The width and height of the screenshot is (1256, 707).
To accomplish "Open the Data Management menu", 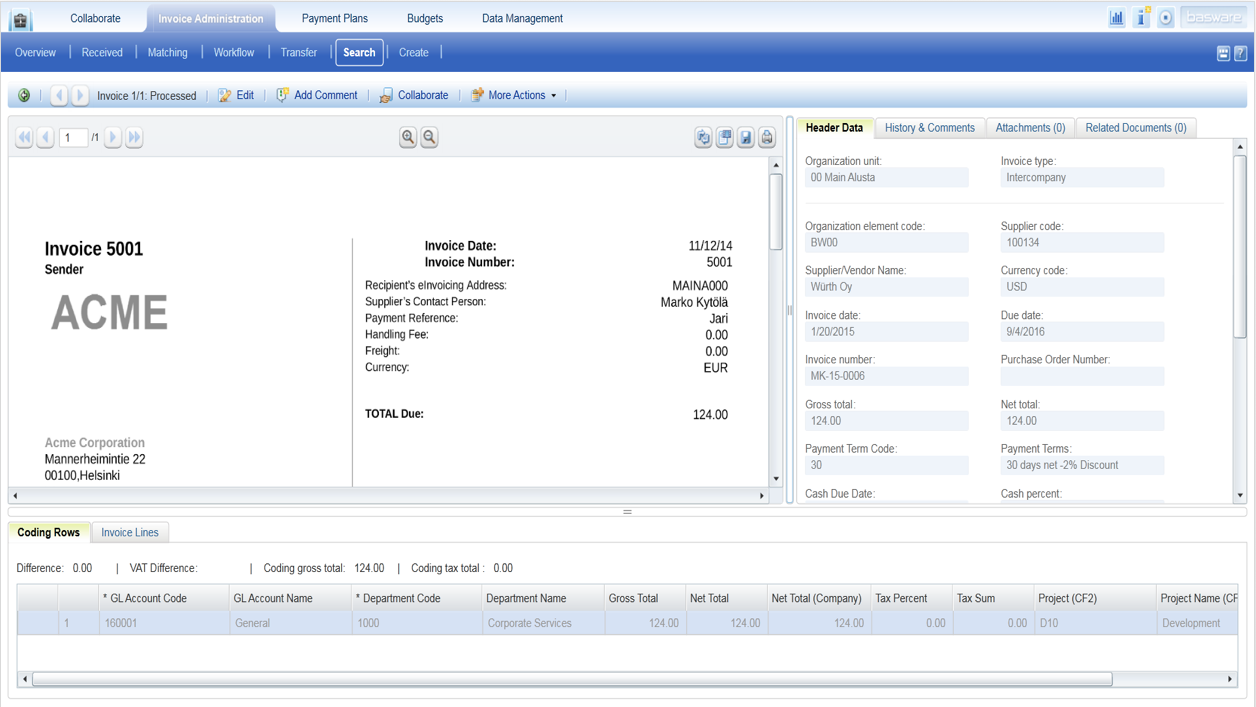I will click(x=521, y=17).
